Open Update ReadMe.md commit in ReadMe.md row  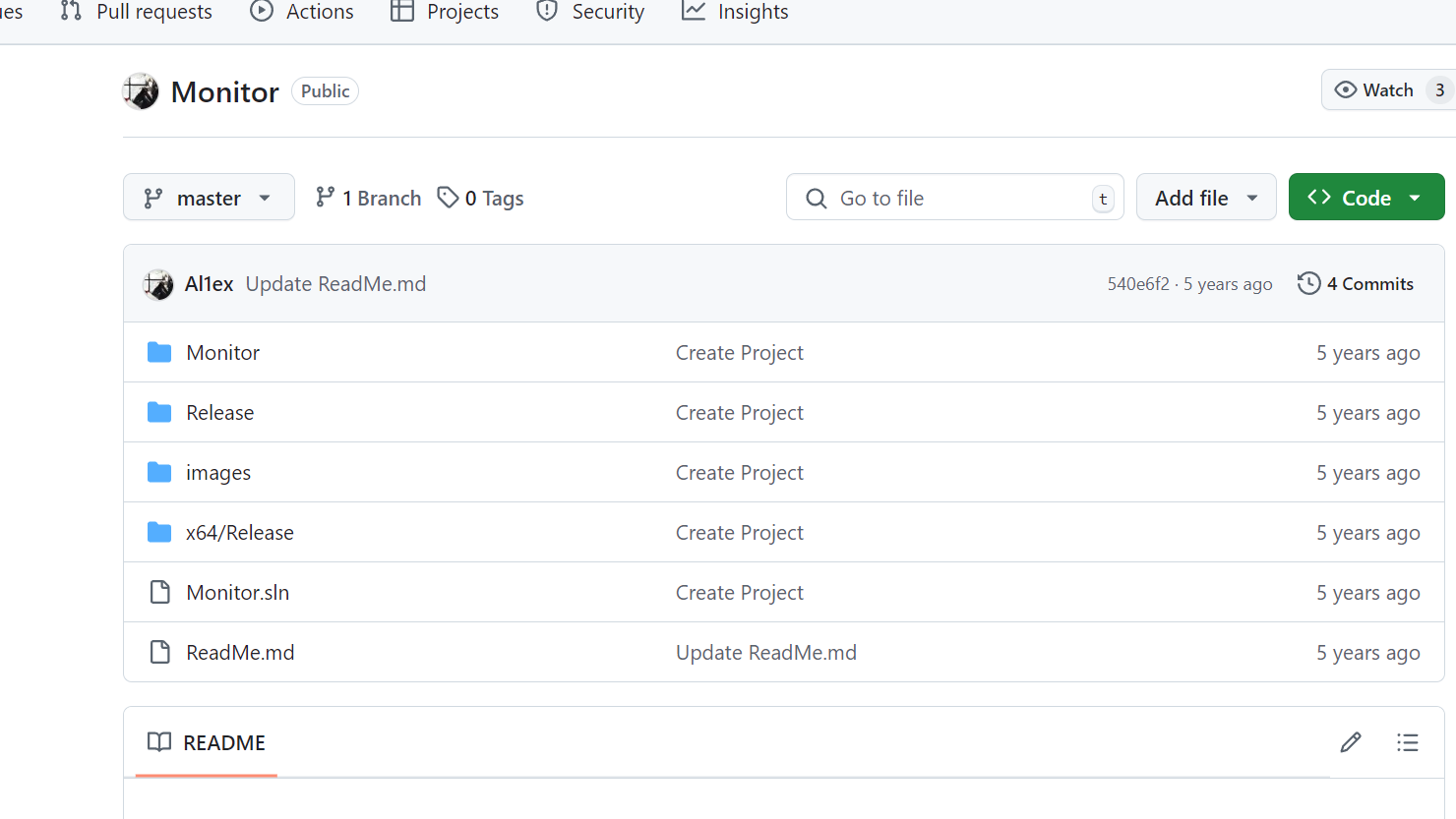coord(766,653)
